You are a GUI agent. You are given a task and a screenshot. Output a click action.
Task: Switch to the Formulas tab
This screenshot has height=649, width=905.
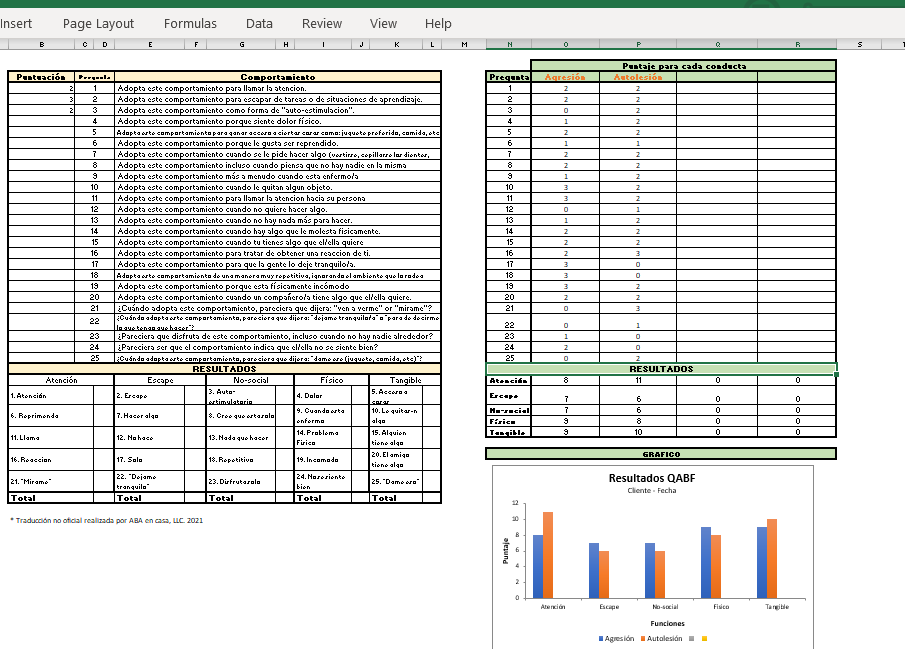tap(190, 23)
